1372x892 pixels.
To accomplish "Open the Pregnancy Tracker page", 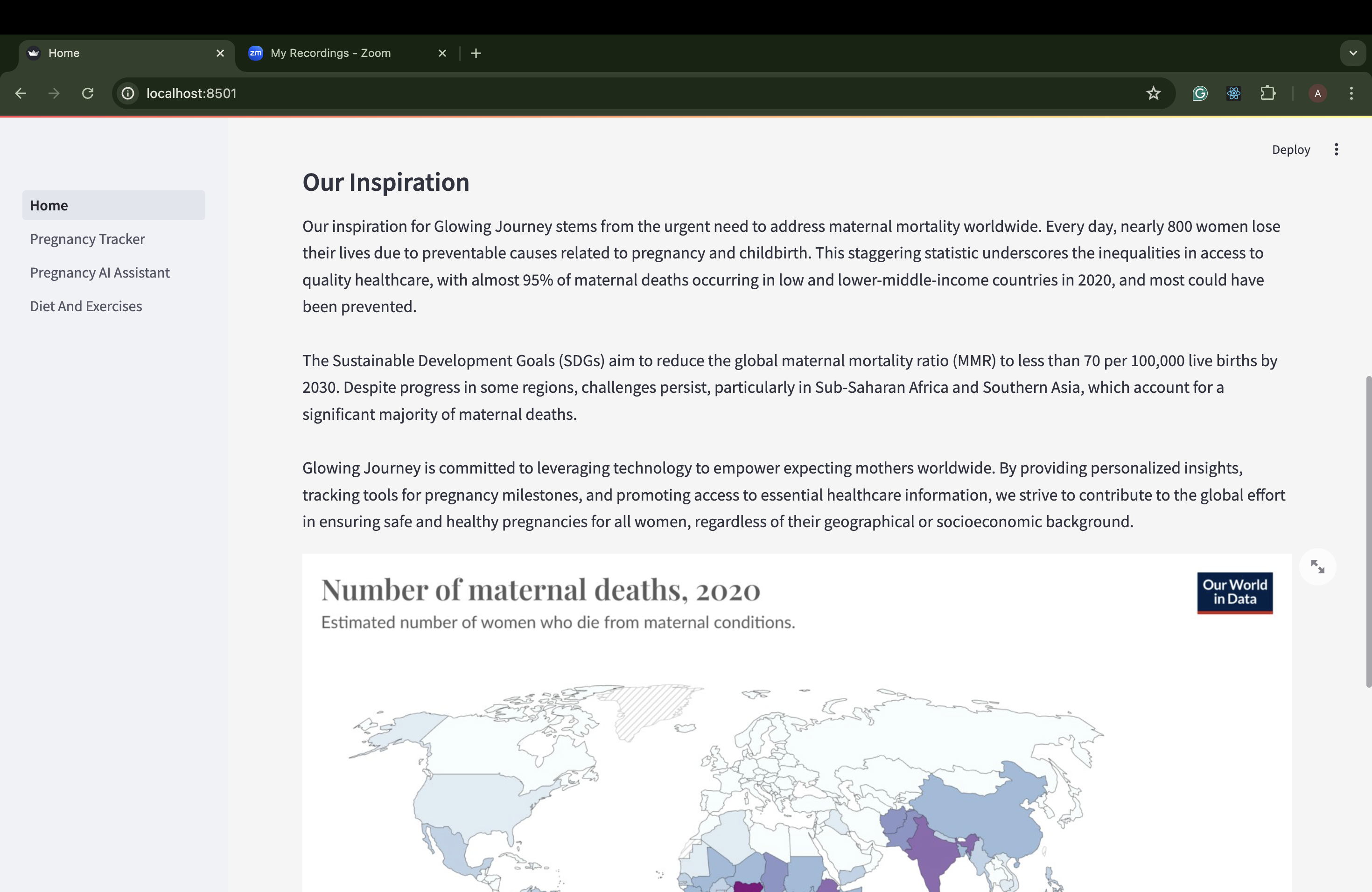I will click(87, 239).
